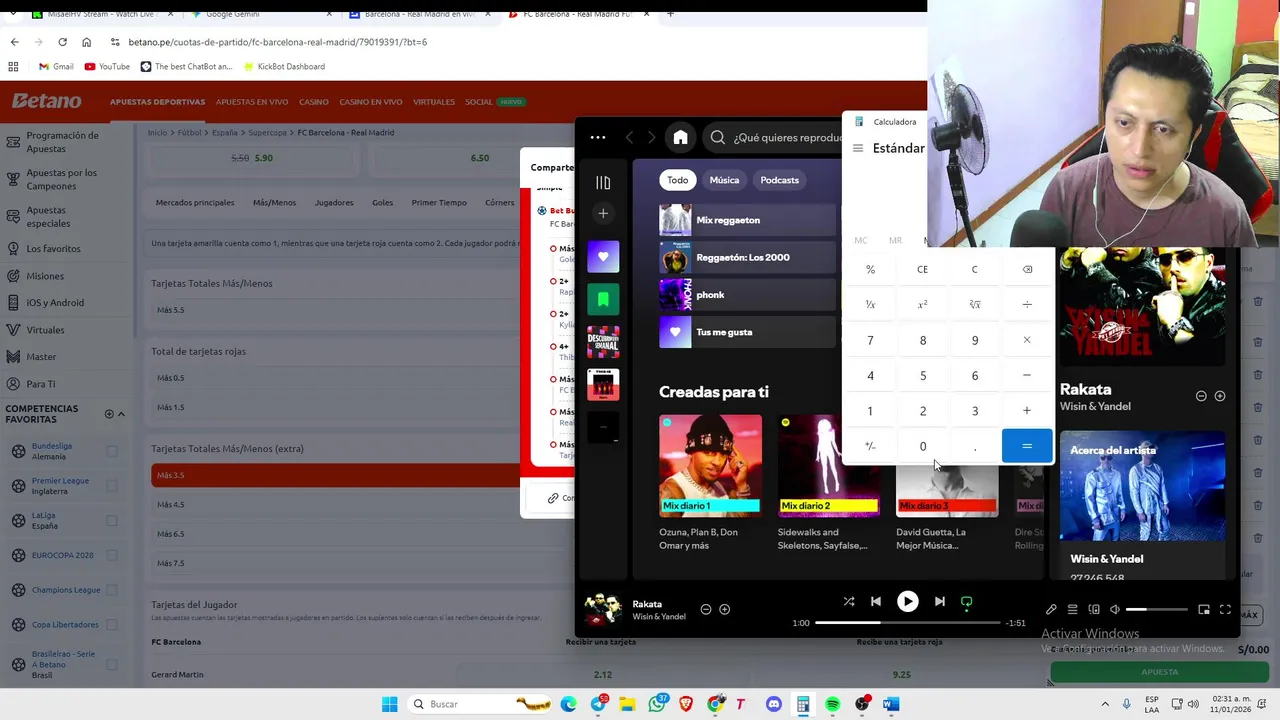Collapse Competencias Favoritas section

tap(122, 414)
